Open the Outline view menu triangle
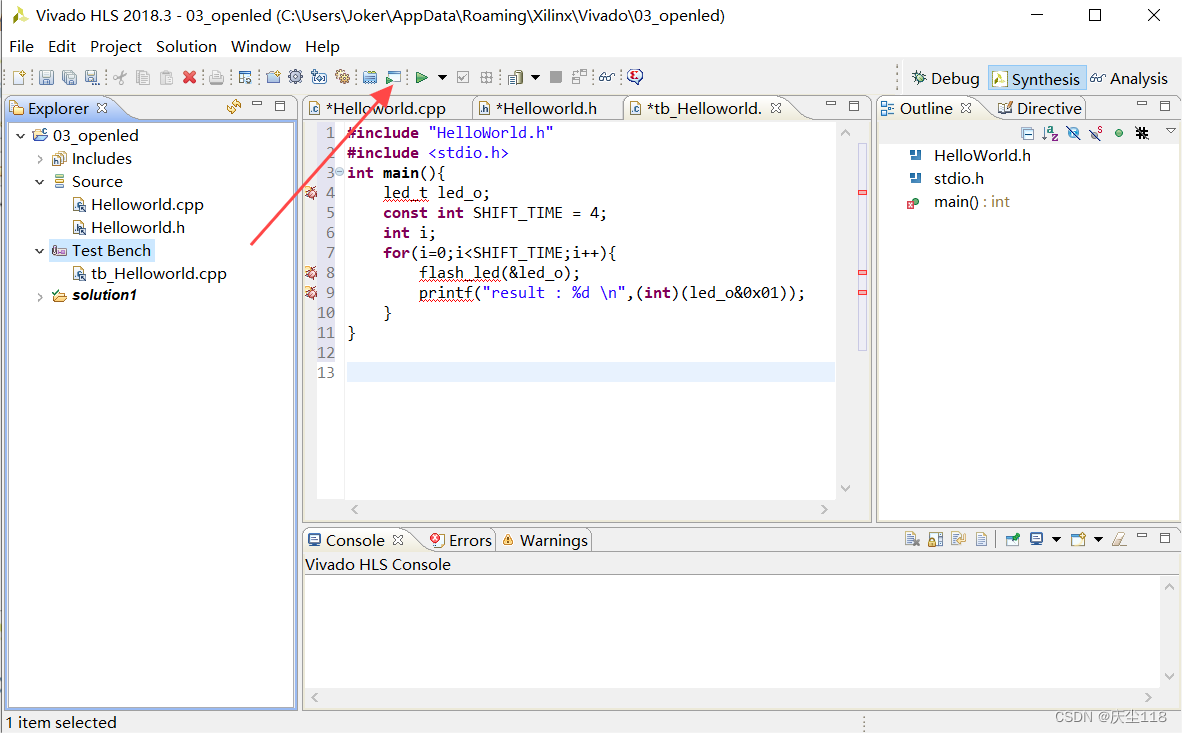 1171,131
